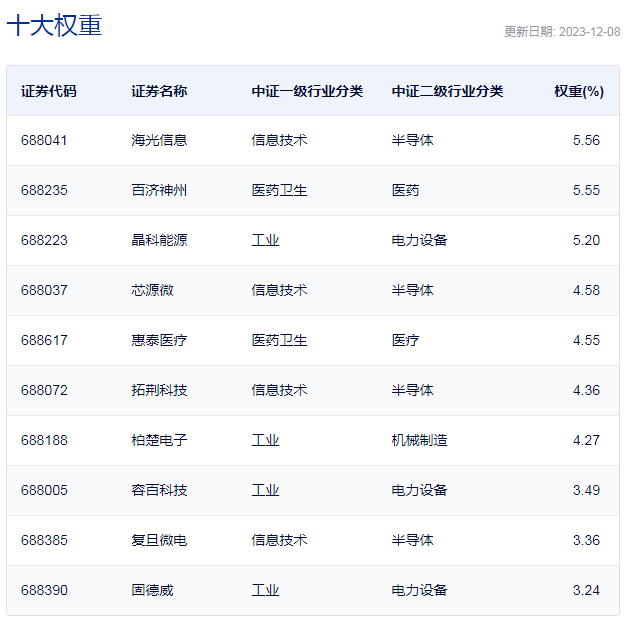The image size is (628, 630).
Task: Click the name 拓荆科技
Action: tap(159, 390)
